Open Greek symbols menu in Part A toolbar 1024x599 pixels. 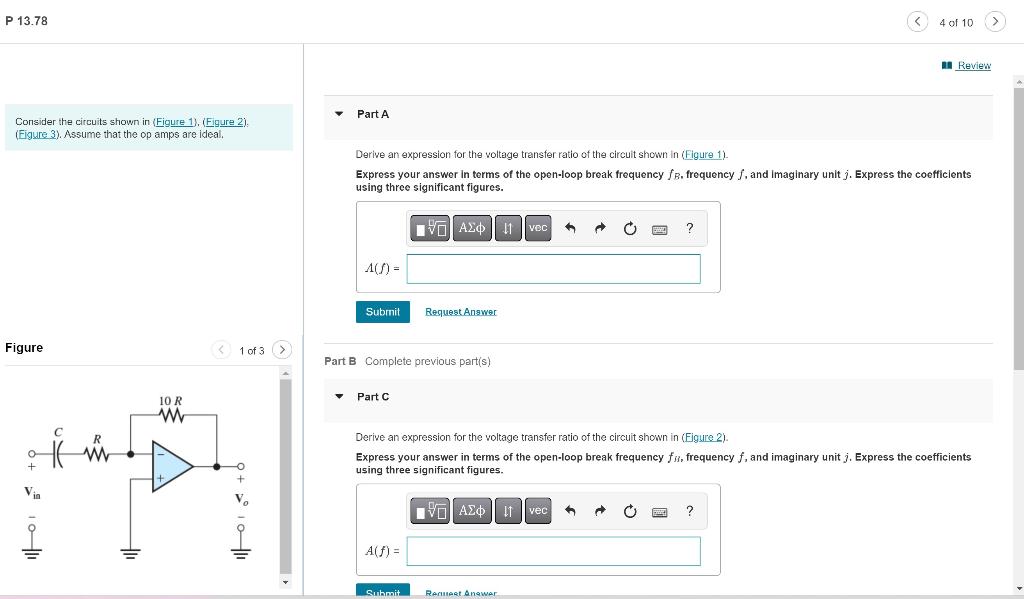(x=472, y=228)
